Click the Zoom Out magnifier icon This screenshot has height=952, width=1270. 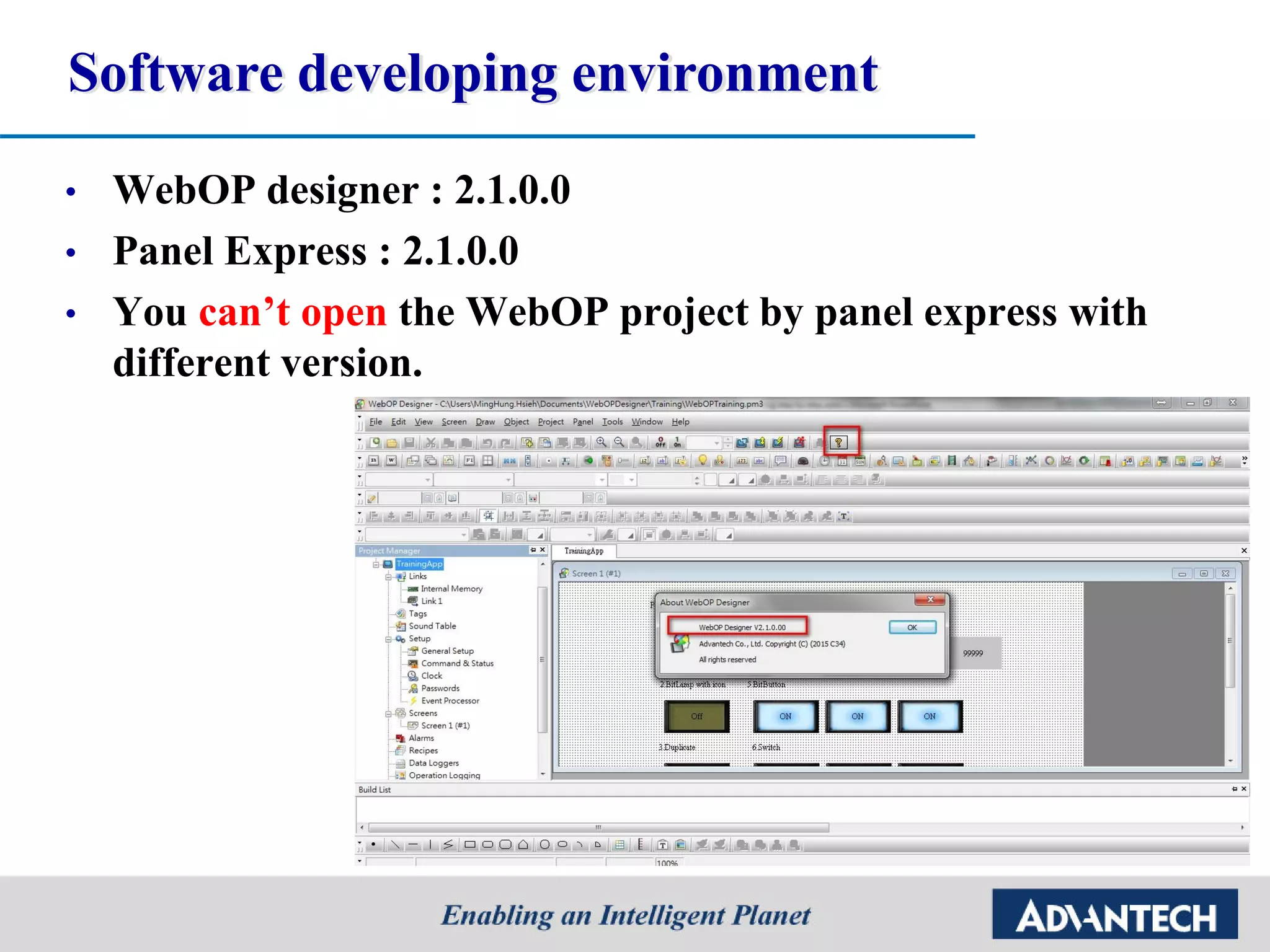[619, 443]
